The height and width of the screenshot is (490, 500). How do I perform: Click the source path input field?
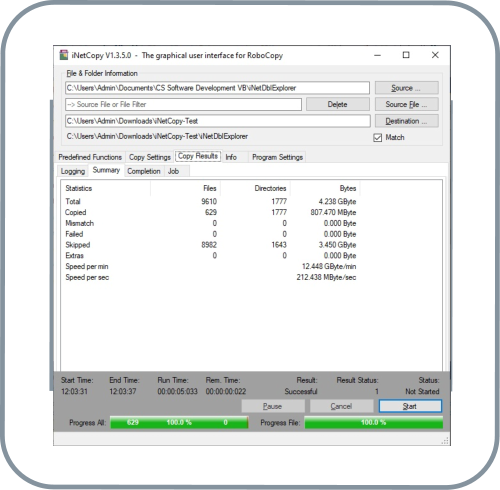[217, 88]
